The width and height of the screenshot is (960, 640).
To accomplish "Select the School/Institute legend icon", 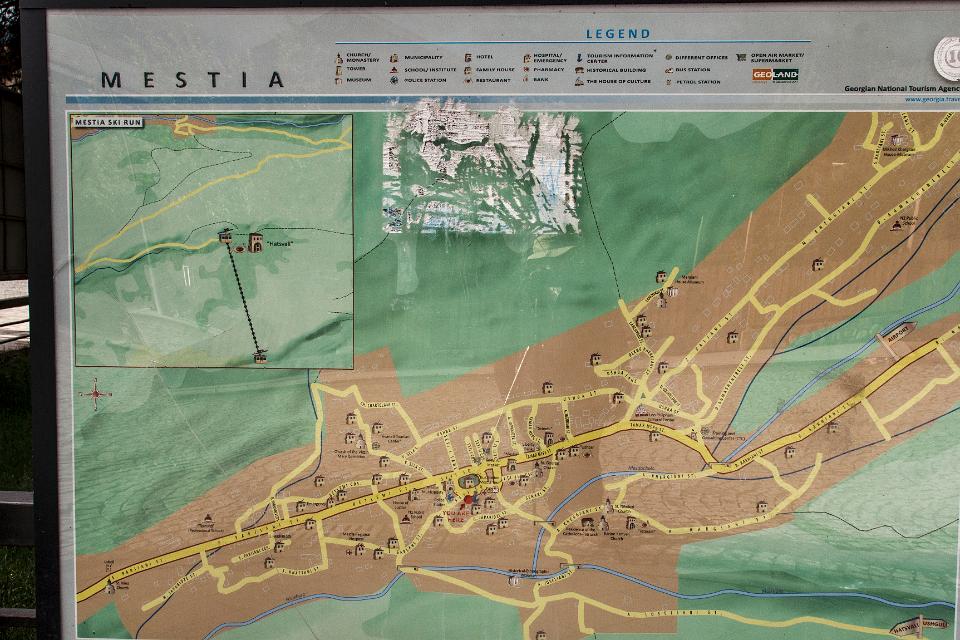I will (394, 70).
